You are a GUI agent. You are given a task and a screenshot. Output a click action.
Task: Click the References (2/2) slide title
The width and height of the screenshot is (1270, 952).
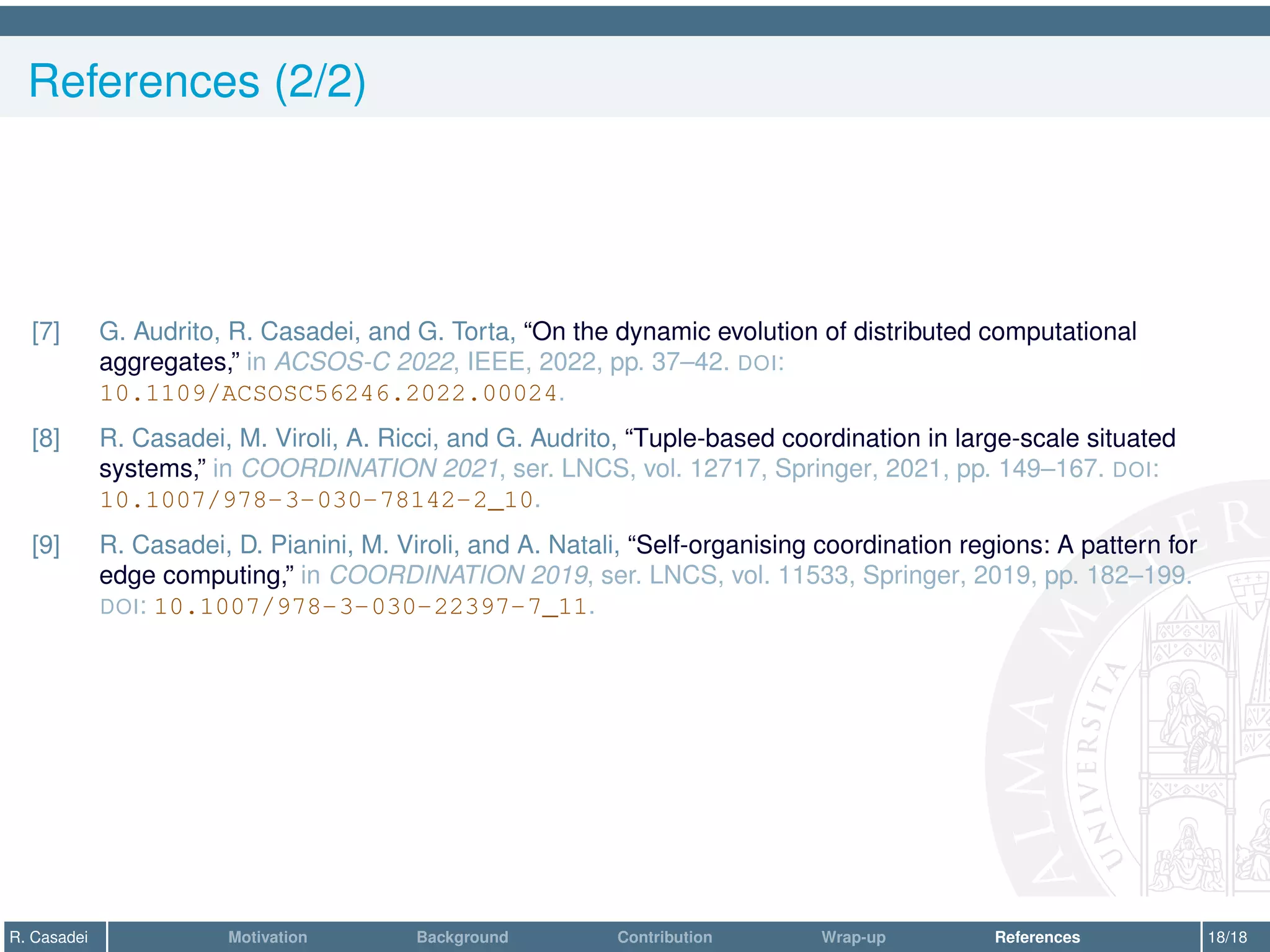coord(197,81)
